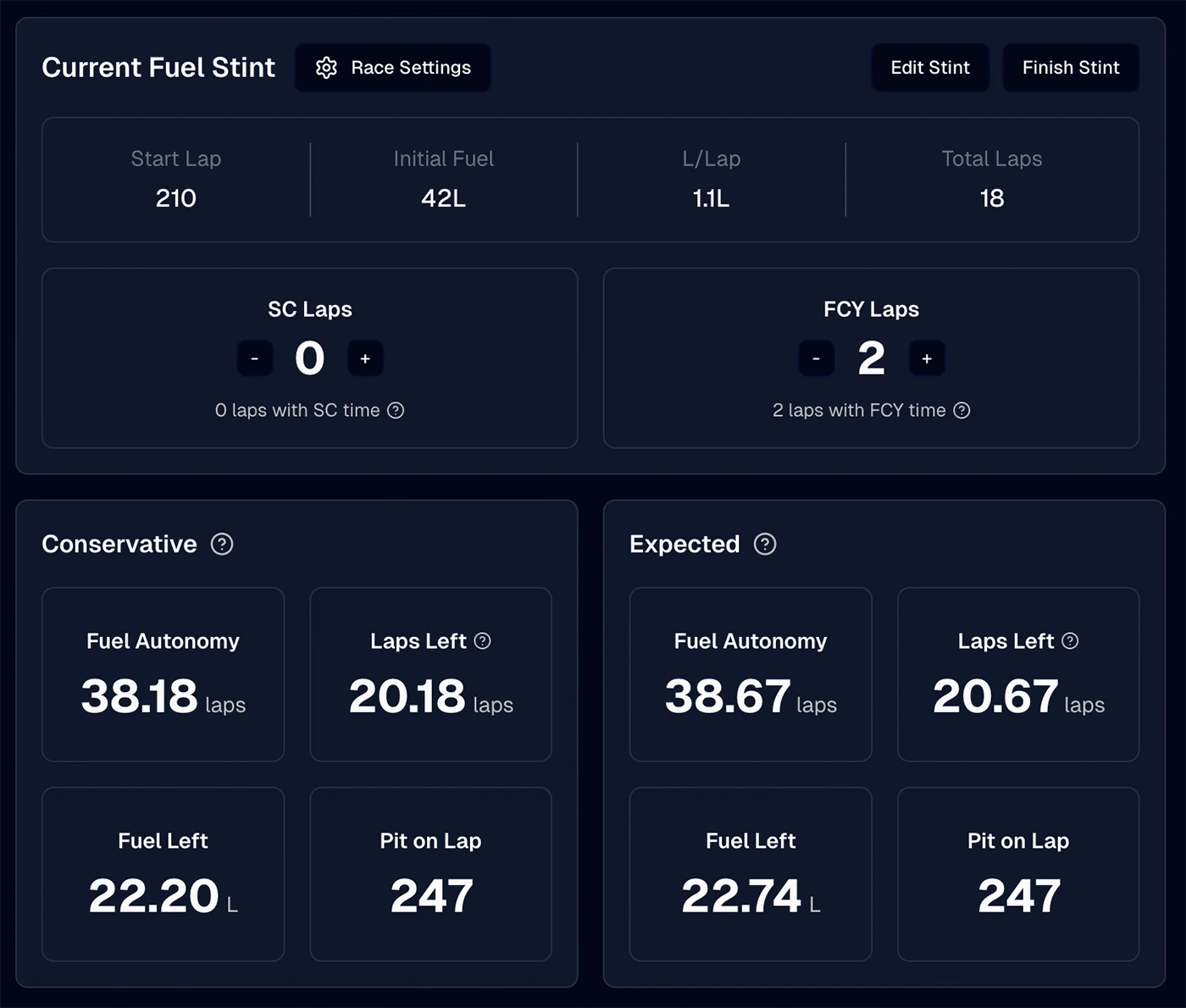Click the Edit Stint button
Image resolution: width=1186 pixels, height=1008 pixels.
pos(929,68)
